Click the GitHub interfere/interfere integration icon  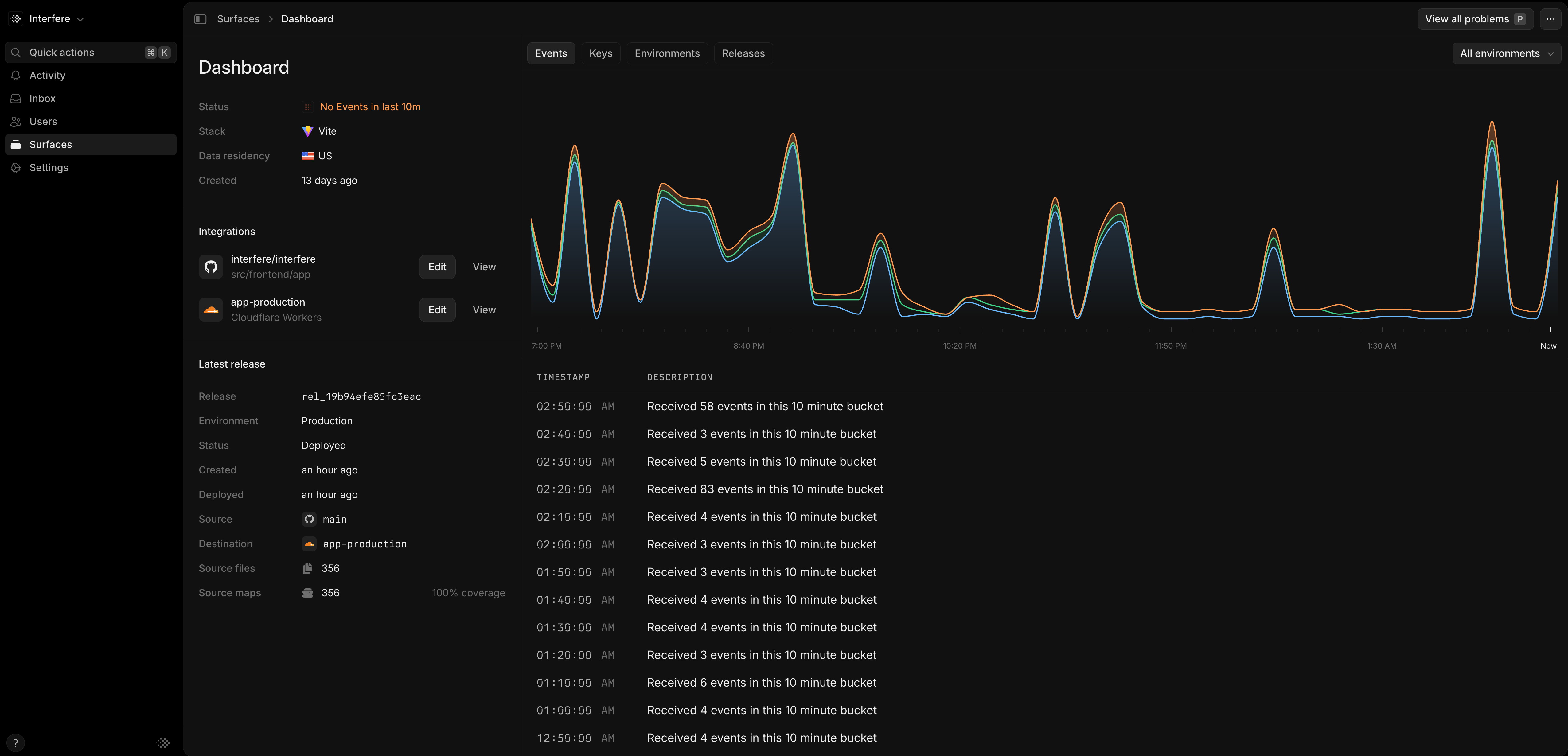(x=211, y=267)
